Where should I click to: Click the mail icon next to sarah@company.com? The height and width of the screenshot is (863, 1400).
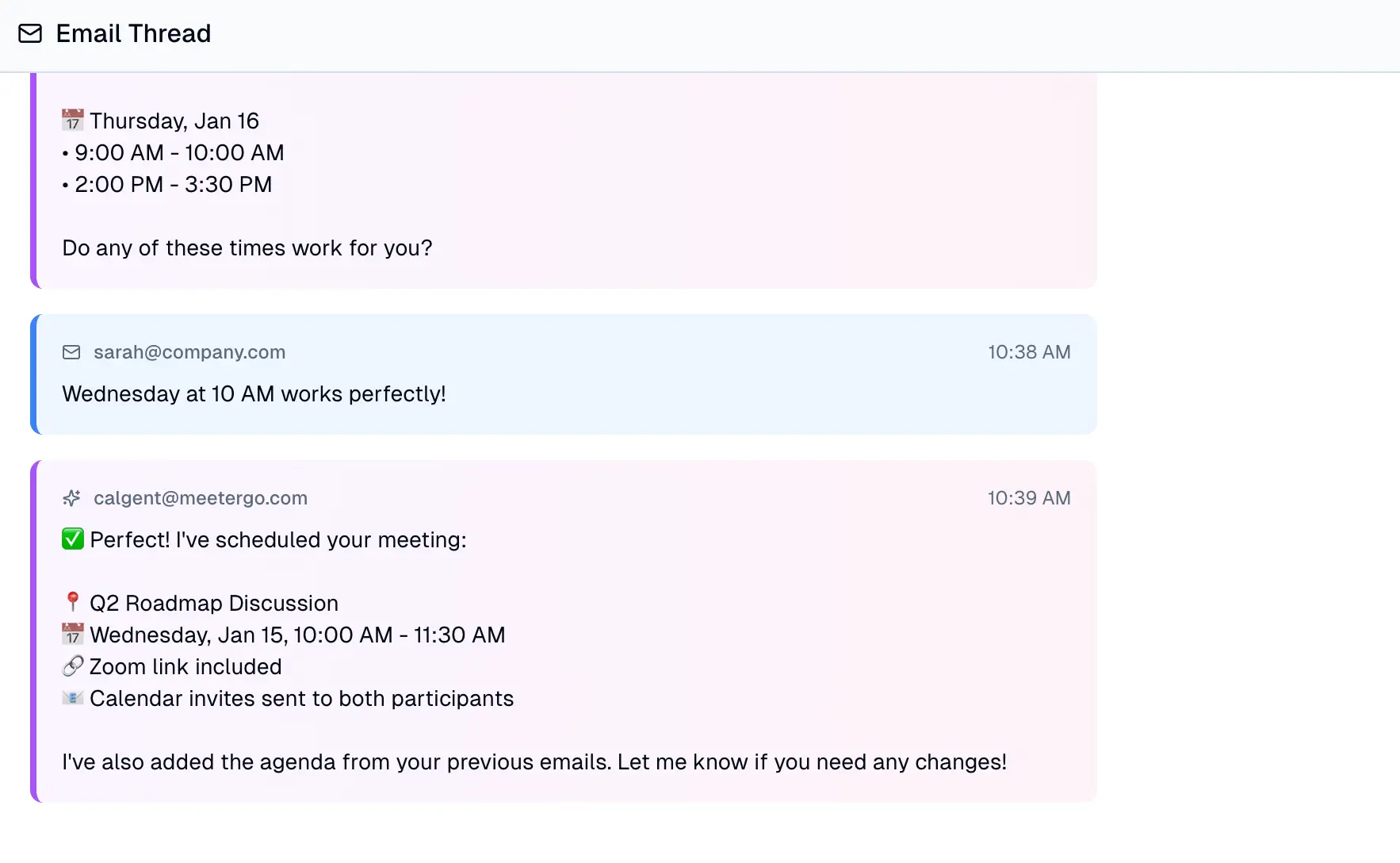coord(71,352)
